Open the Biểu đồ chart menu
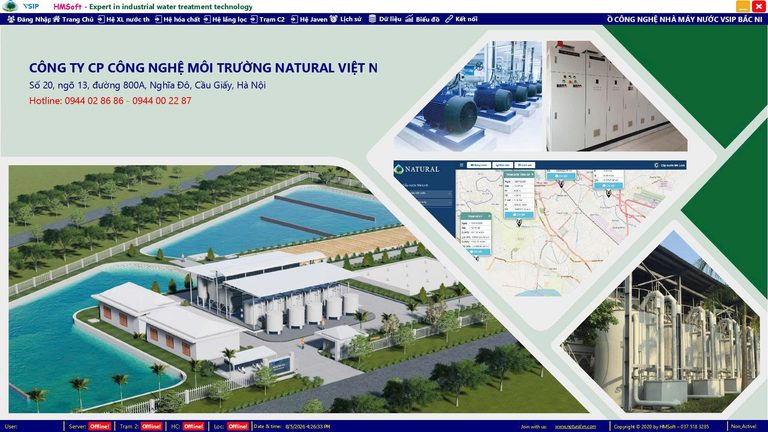 click(x=422, y=19)
